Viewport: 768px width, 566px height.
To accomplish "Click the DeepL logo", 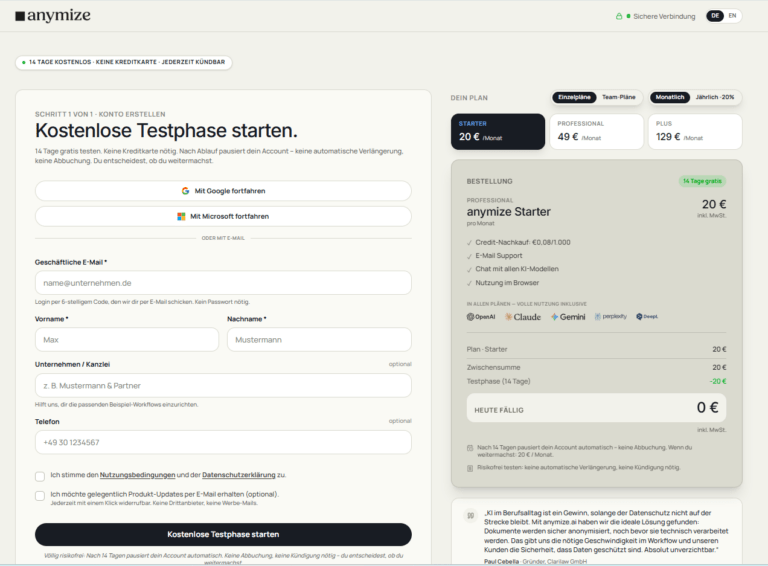I will [x=647, y=317].
